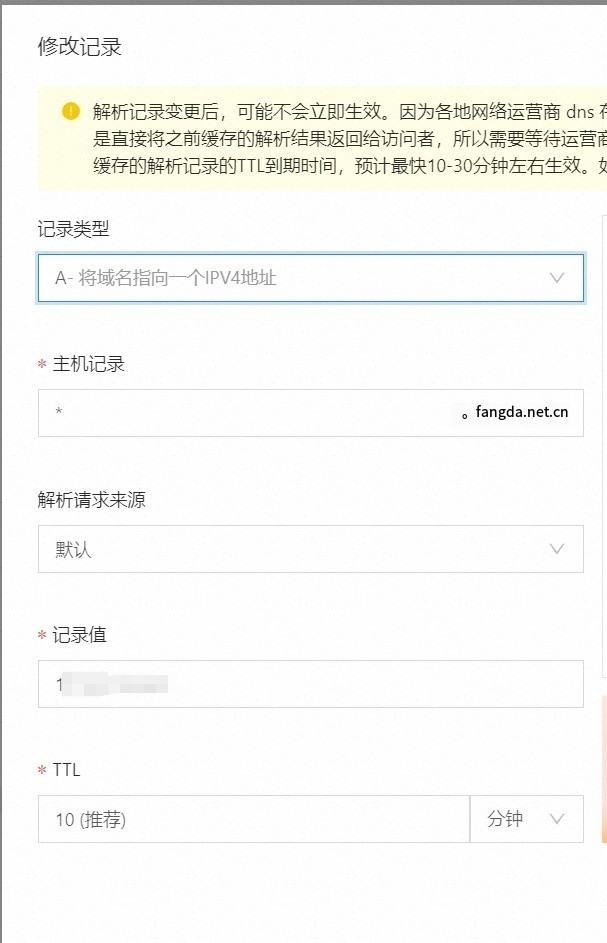The width and height of the screenshot is (607, 943).
Task: Click the red asterisk beside 记录值
Action: pyautogui.click(x=42, y=635)
